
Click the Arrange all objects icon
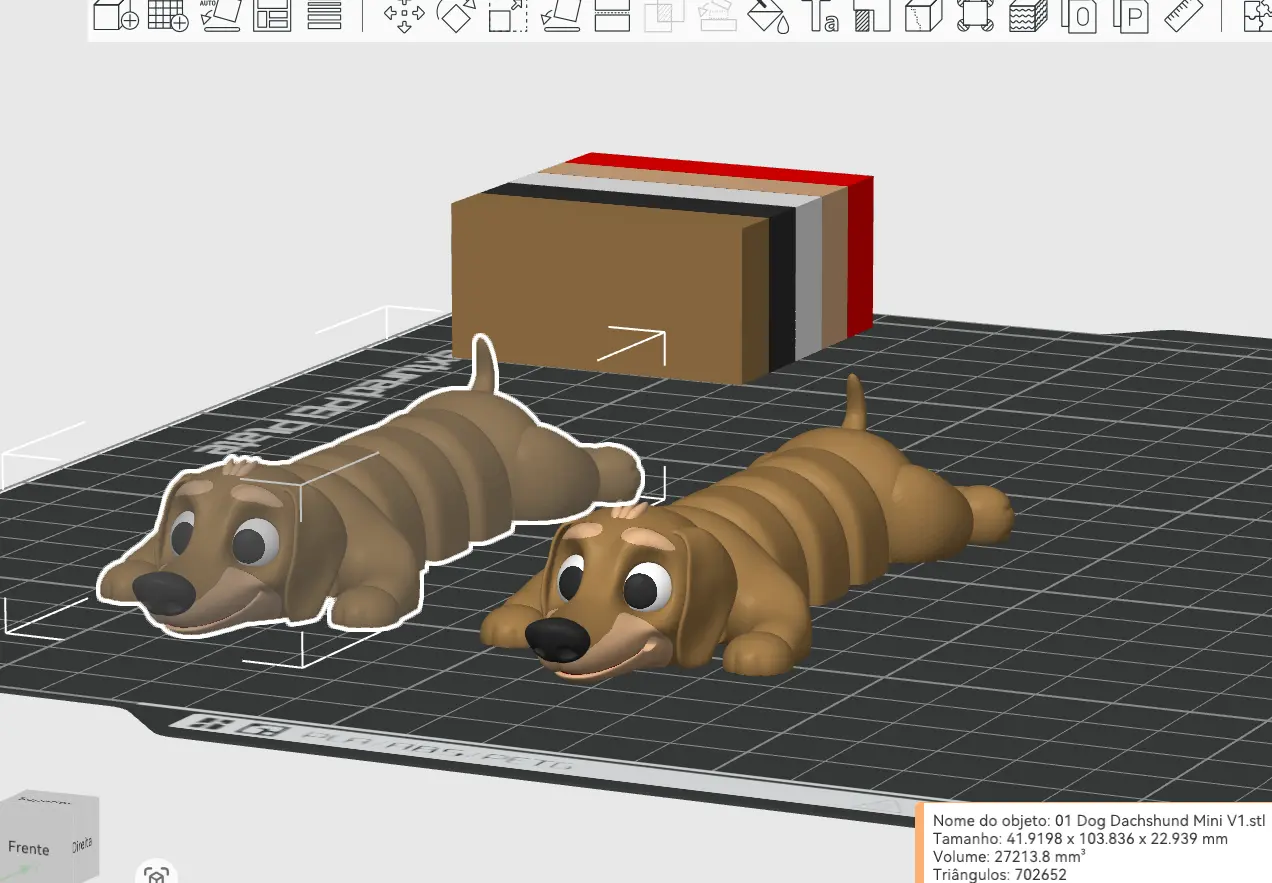click(272, 16)
